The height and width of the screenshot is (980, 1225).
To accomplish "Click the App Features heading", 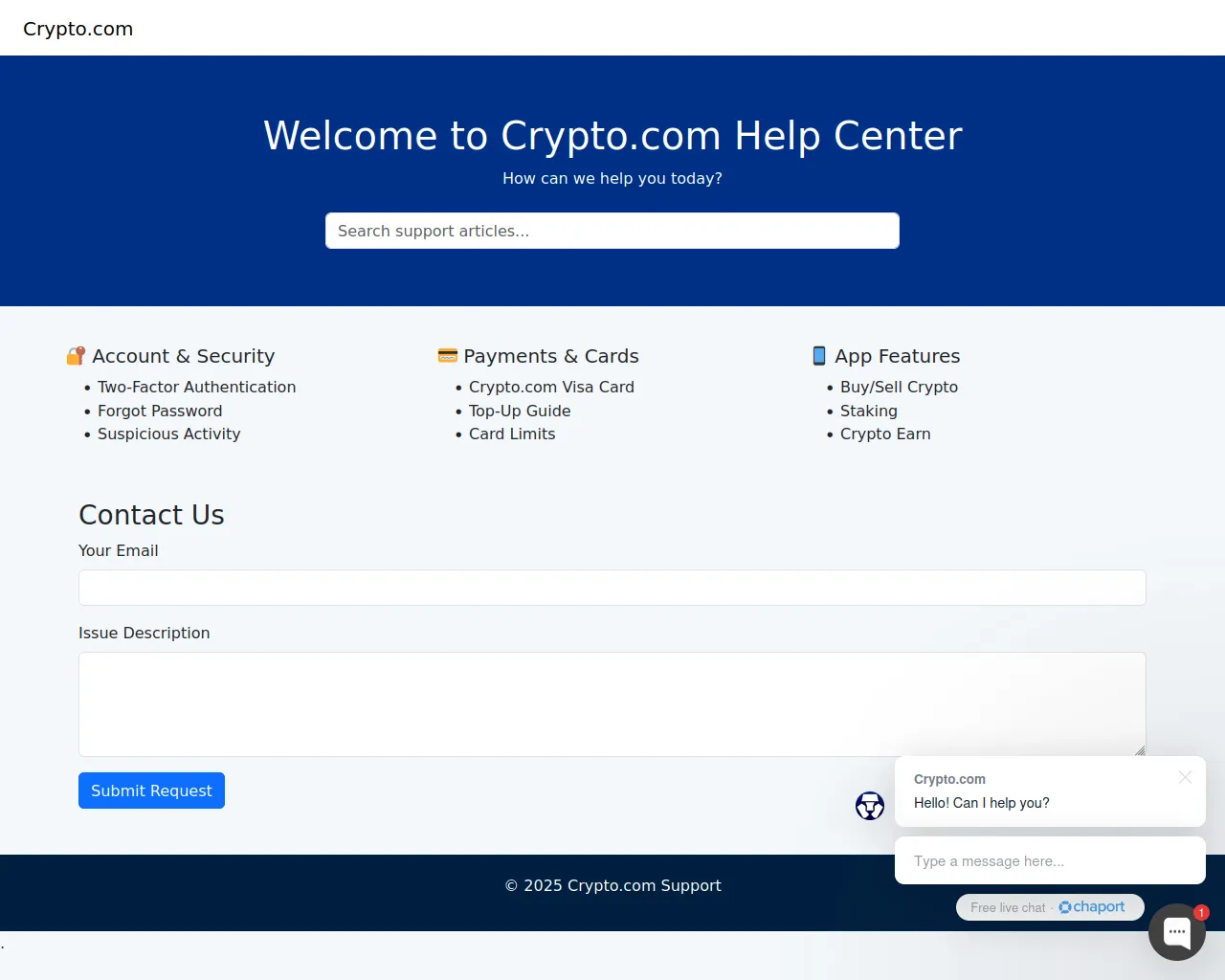I will (897, 356).
